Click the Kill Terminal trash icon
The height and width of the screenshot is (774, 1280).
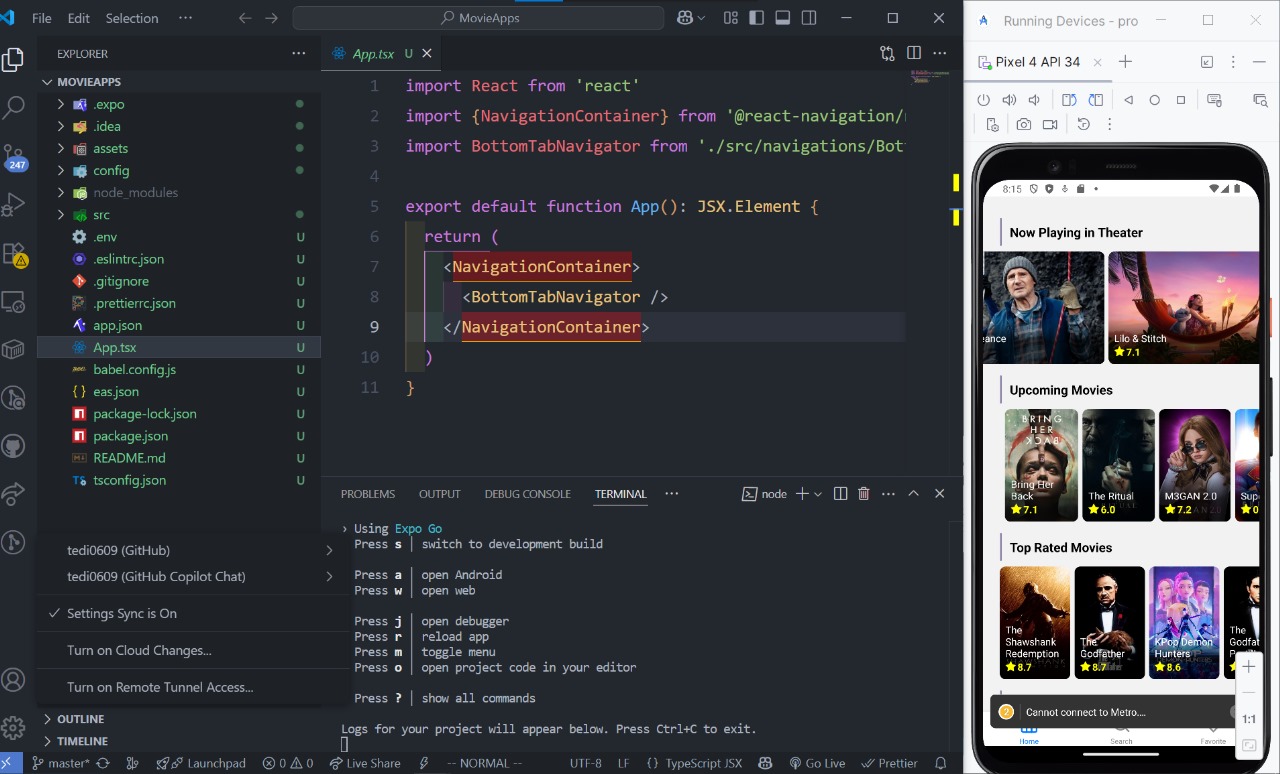coord(864,494)
